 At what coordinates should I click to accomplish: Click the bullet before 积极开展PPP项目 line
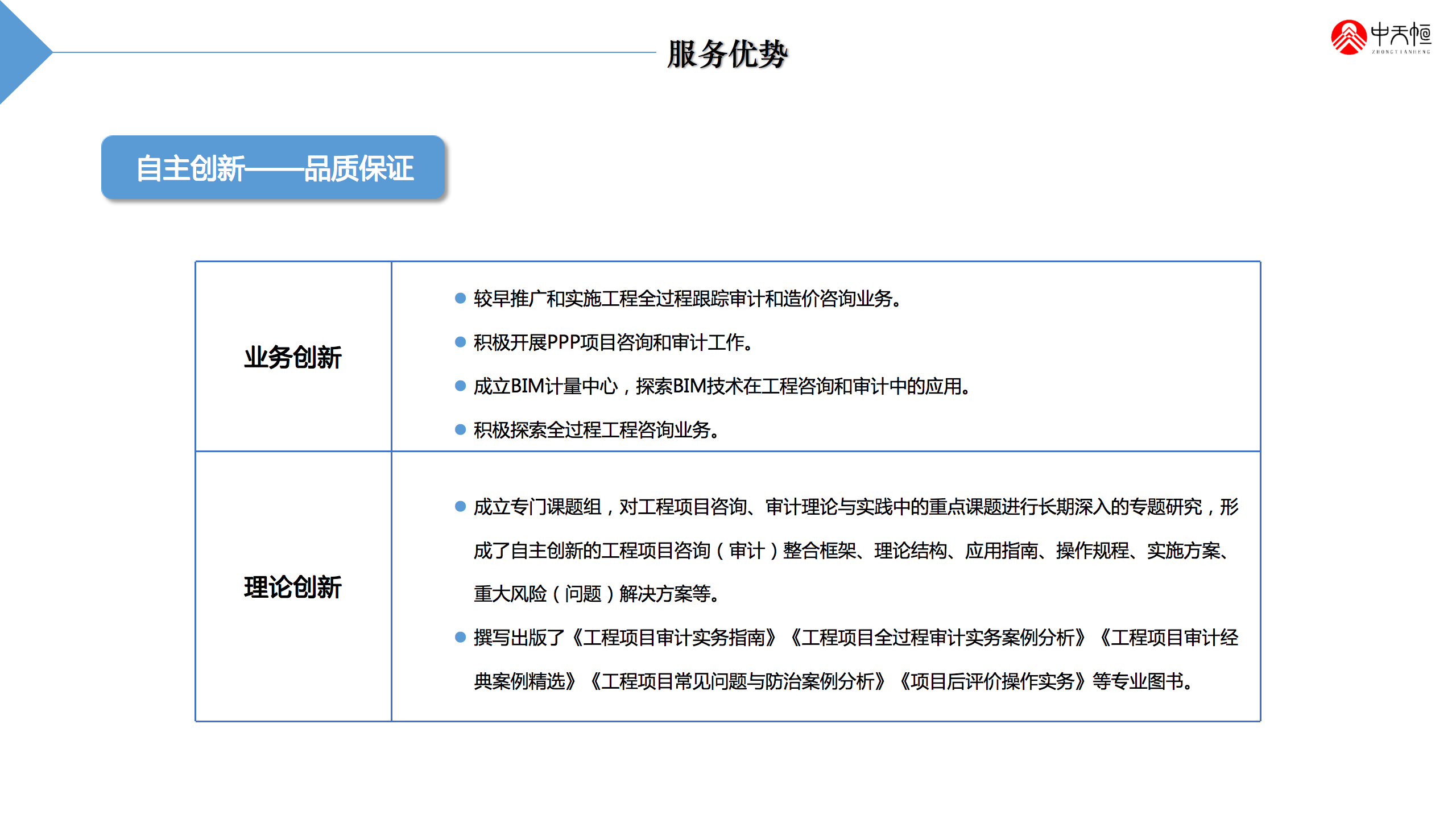[460, 342]
